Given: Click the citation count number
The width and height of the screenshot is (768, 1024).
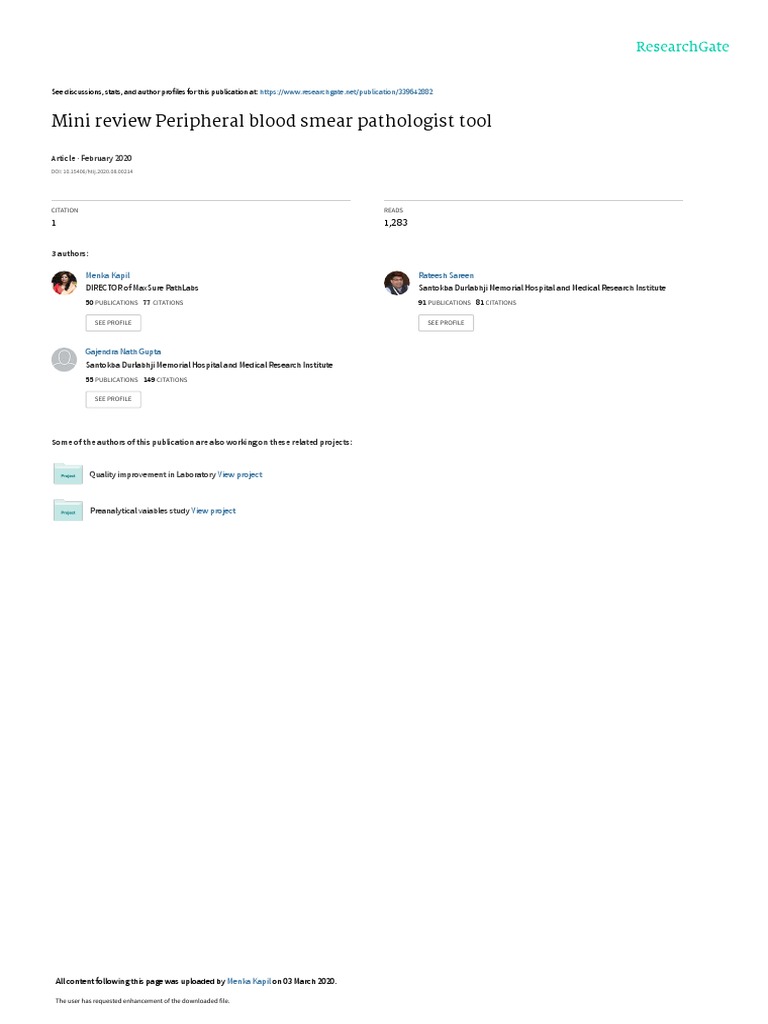Looking at the screenshot, I should (54, 223).
